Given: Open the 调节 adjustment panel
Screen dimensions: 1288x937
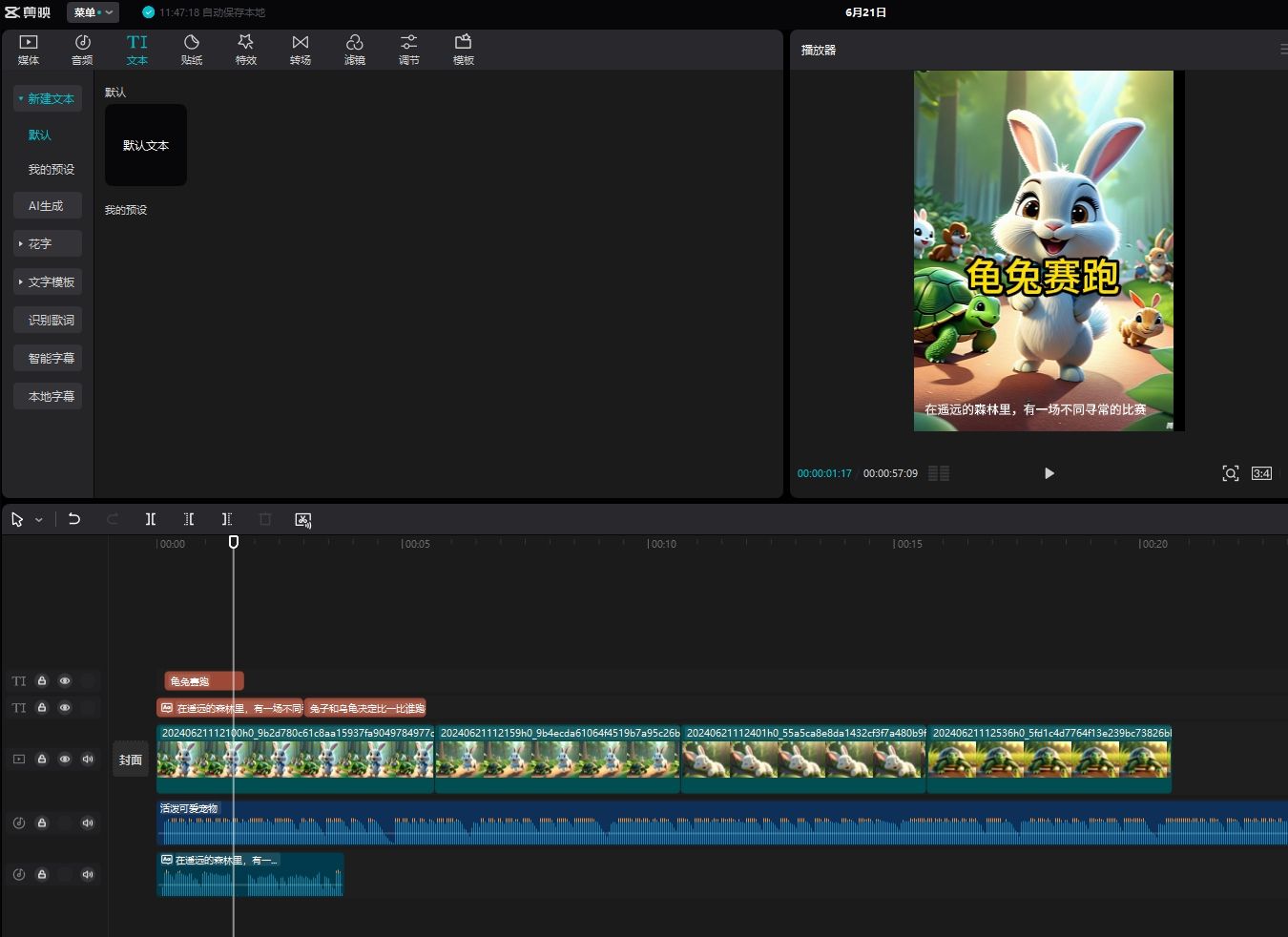Looking at the screenshot, I should pos(409,50).
